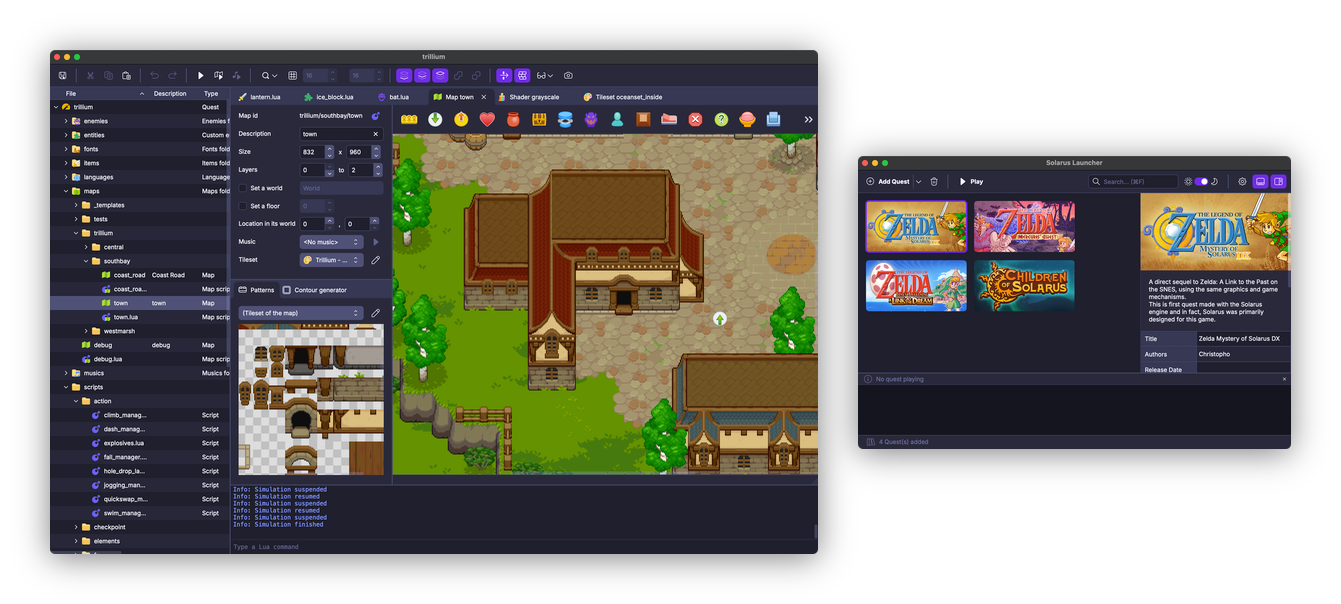Enable the Set a world checkbox
The height and width of the screenshot is (604, 1341).
[240, 187]
